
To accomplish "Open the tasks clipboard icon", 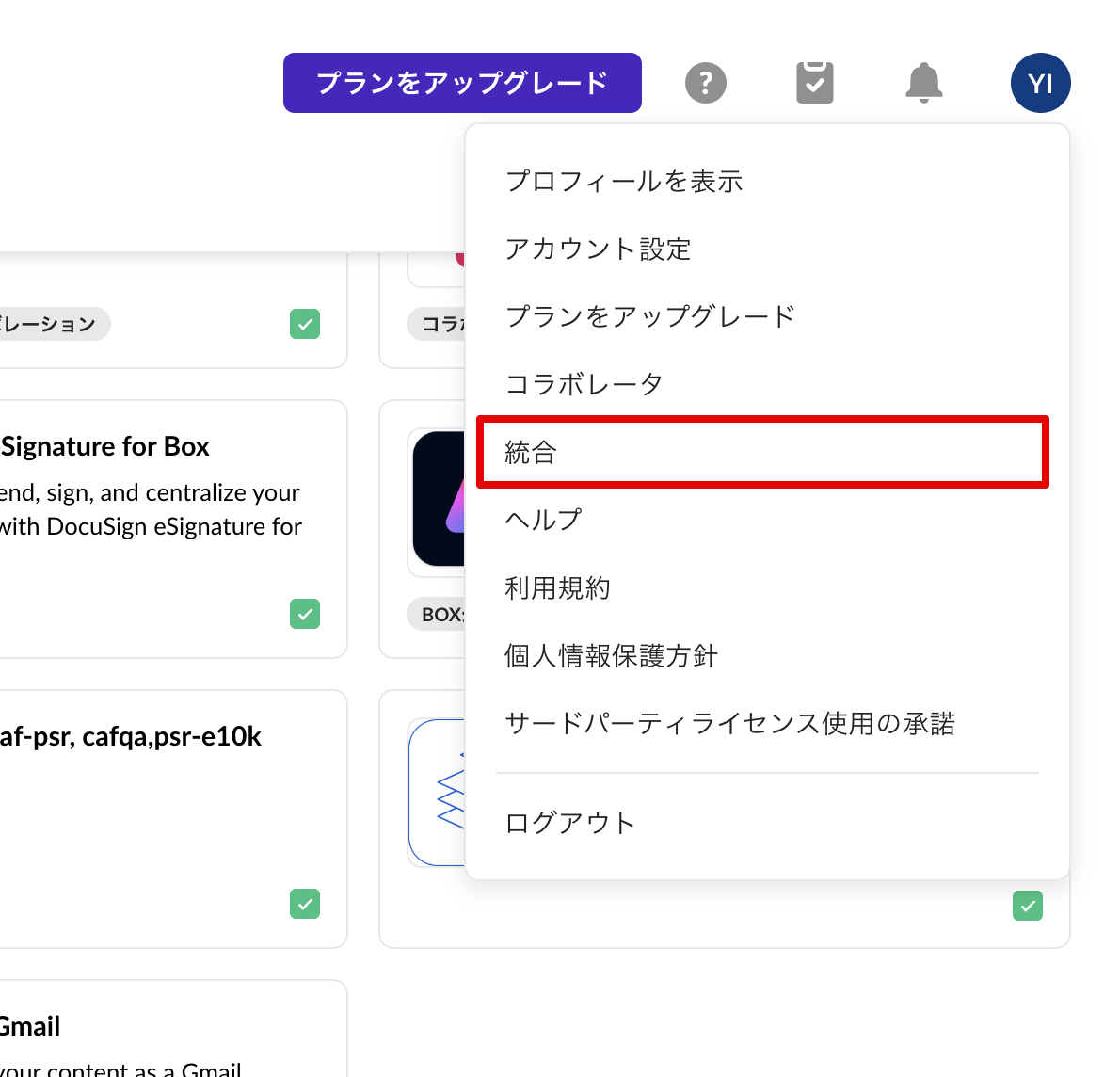I will (815, 83).
